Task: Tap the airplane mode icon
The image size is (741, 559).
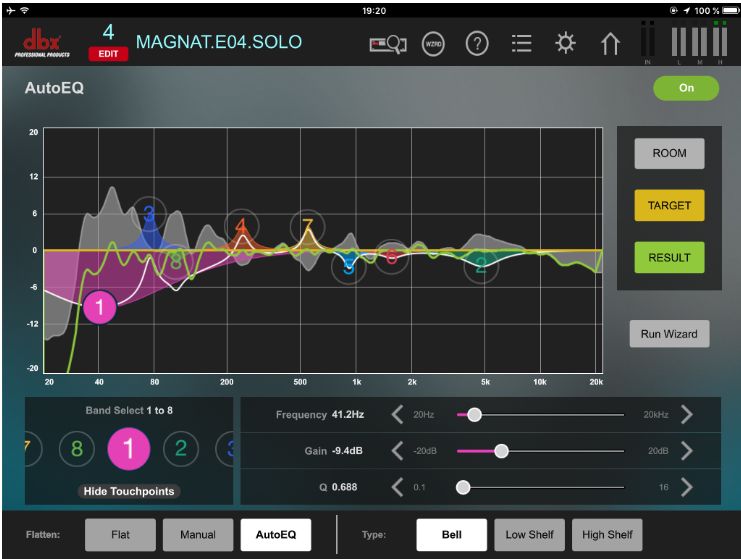Action: pos(10,10)
